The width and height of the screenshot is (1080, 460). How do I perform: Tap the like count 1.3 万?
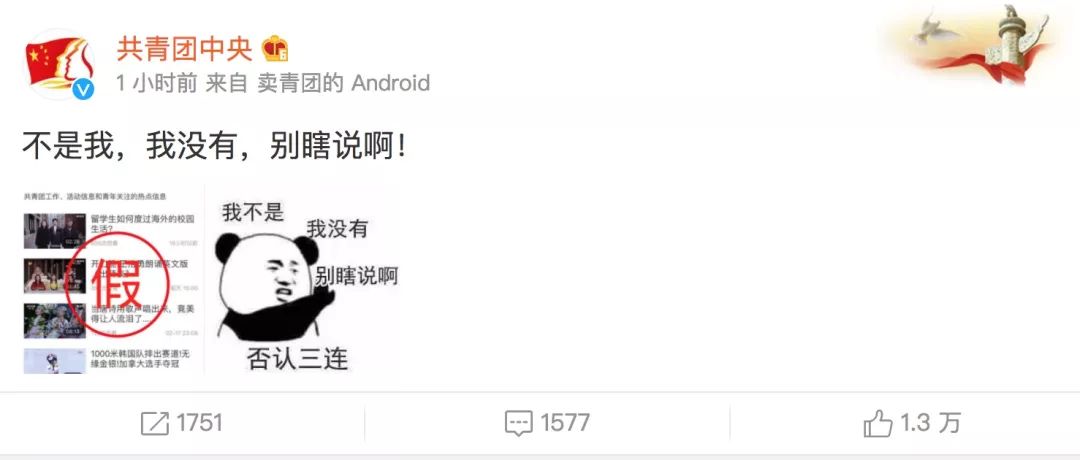coord(930,423)
